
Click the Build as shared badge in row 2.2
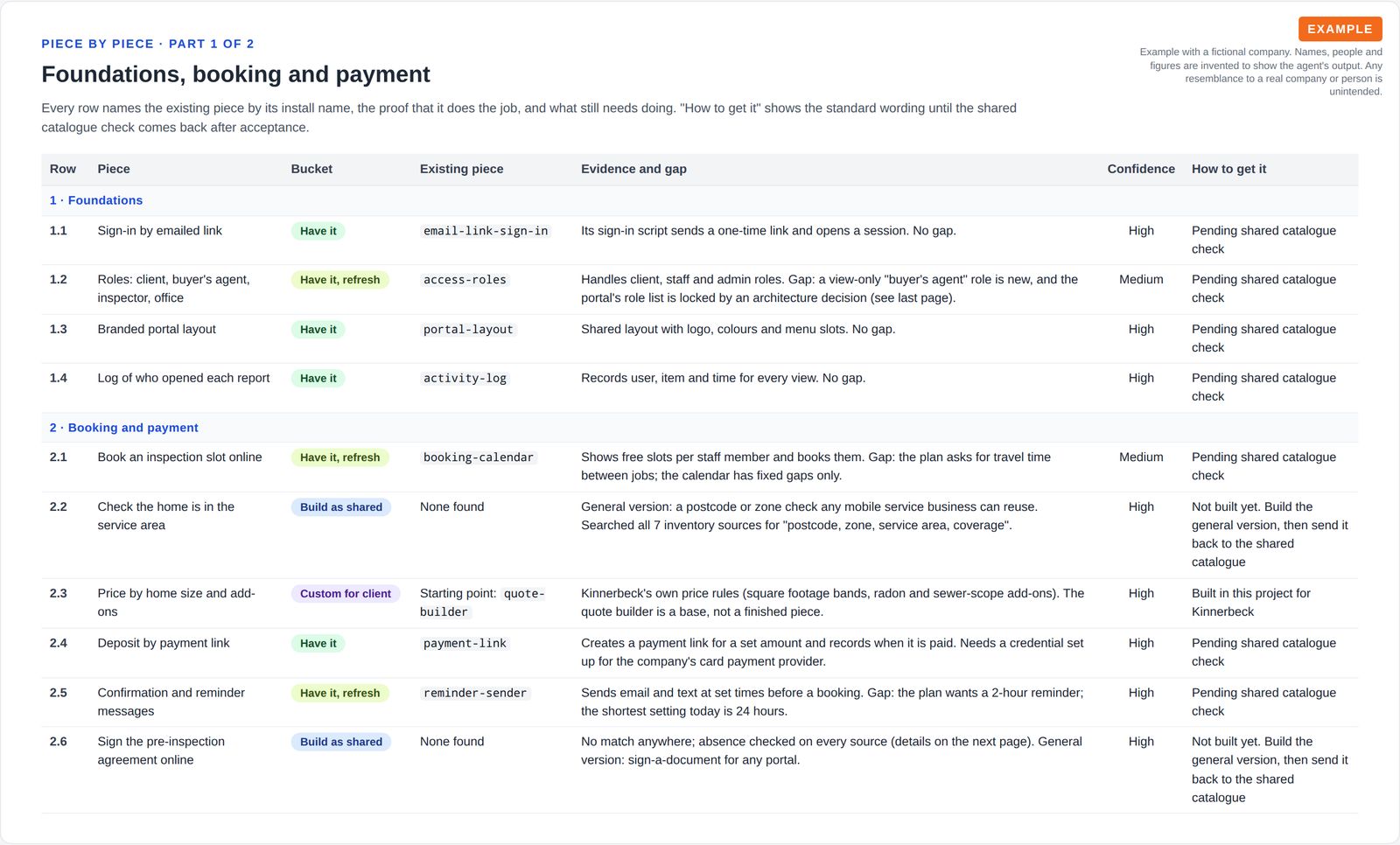click(x=341, y=507)
